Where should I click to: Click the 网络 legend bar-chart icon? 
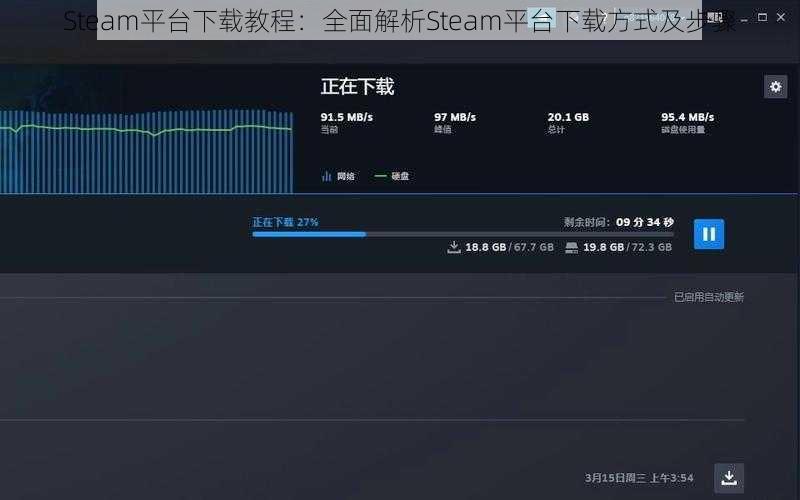(327, 177)
